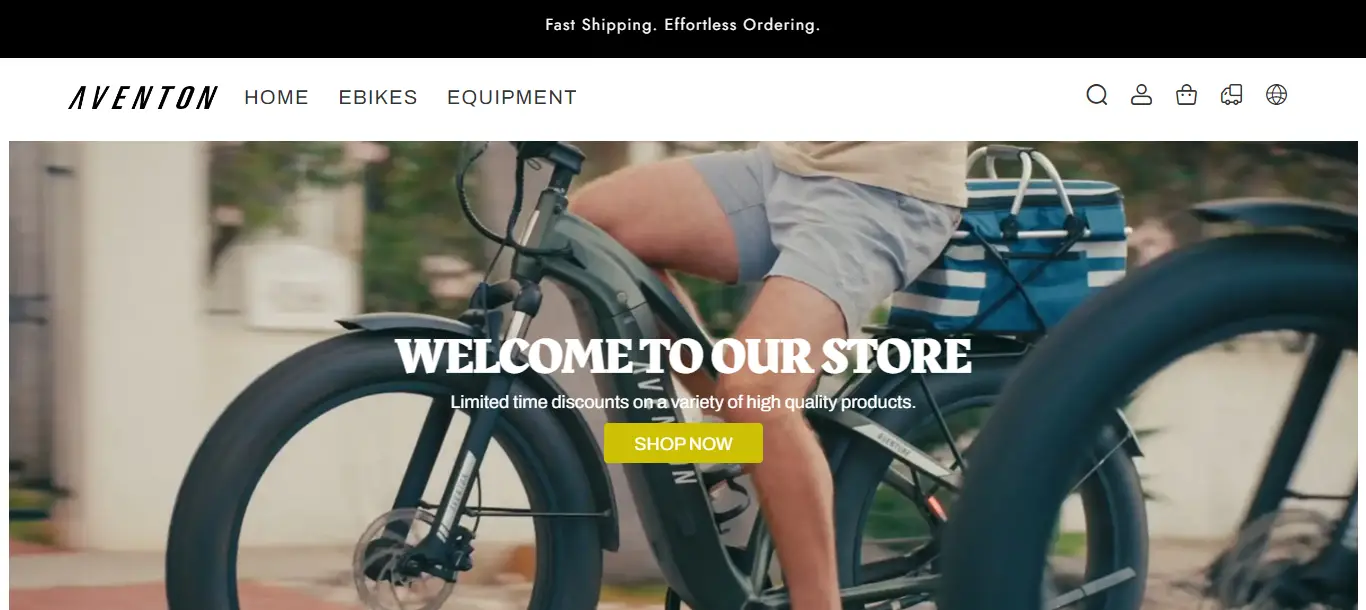Click the delivery truck tracking icon

point(1231,95)
